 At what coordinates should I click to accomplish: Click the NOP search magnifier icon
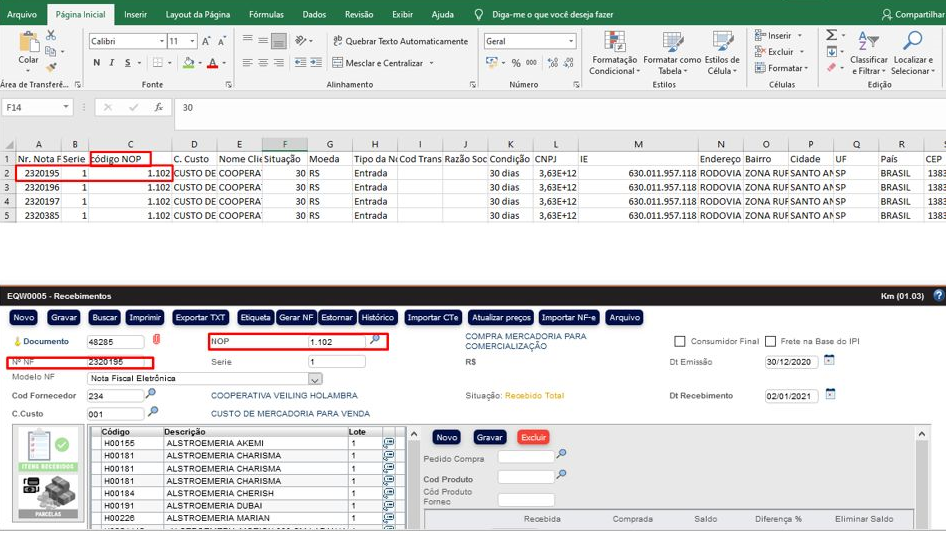coord(375,341)
